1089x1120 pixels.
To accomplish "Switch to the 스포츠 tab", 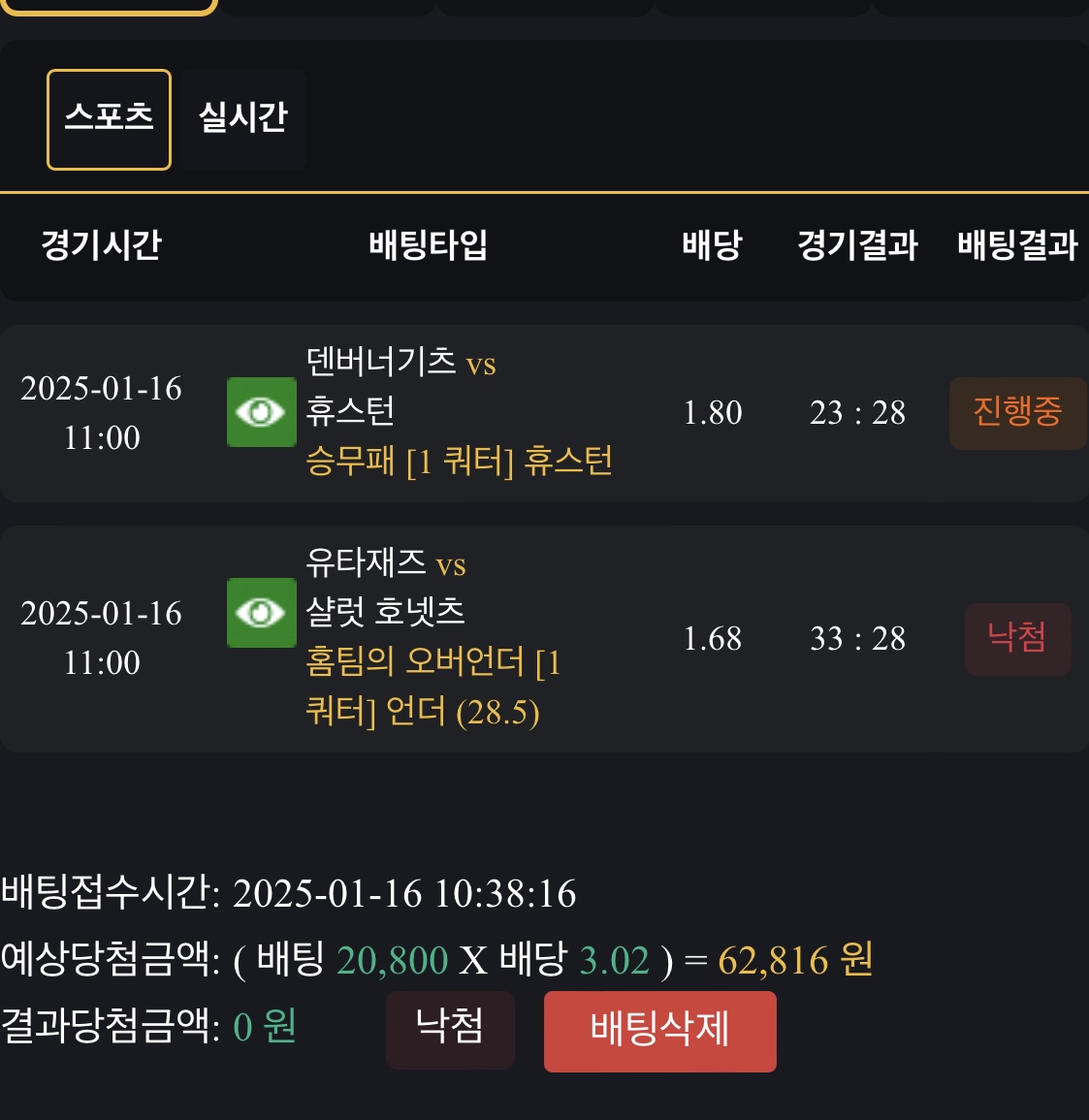I will click(109, 119).
